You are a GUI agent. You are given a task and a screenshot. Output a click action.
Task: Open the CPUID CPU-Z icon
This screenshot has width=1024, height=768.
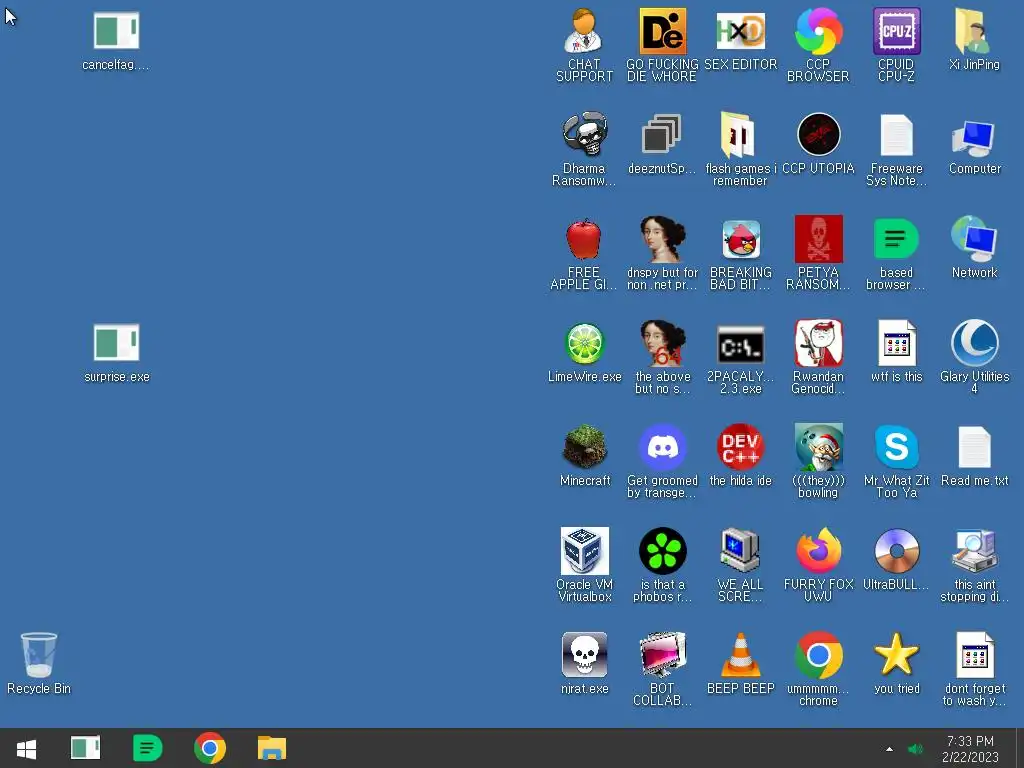click(897, 31)
